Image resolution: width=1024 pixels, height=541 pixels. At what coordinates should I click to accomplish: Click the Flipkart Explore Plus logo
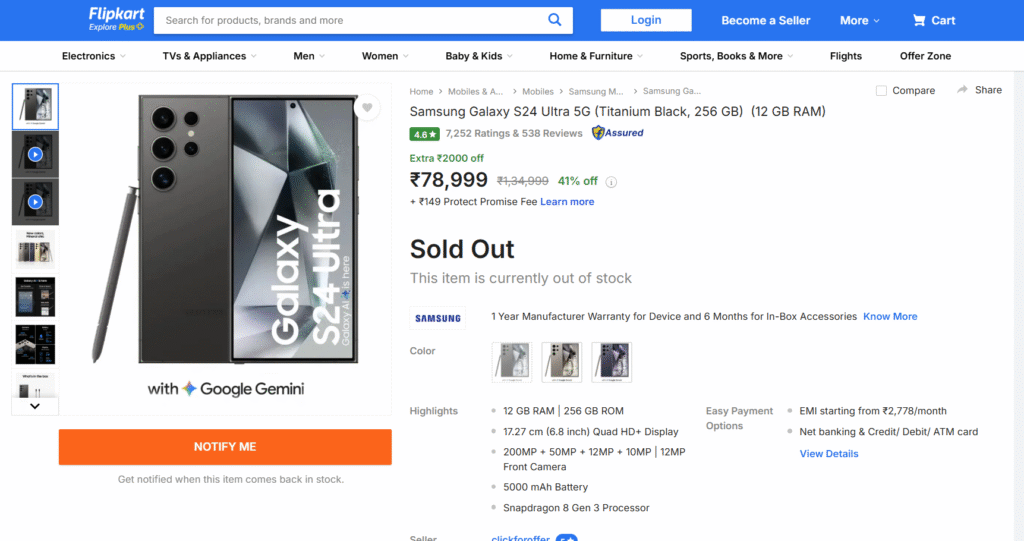click(116, 19)
